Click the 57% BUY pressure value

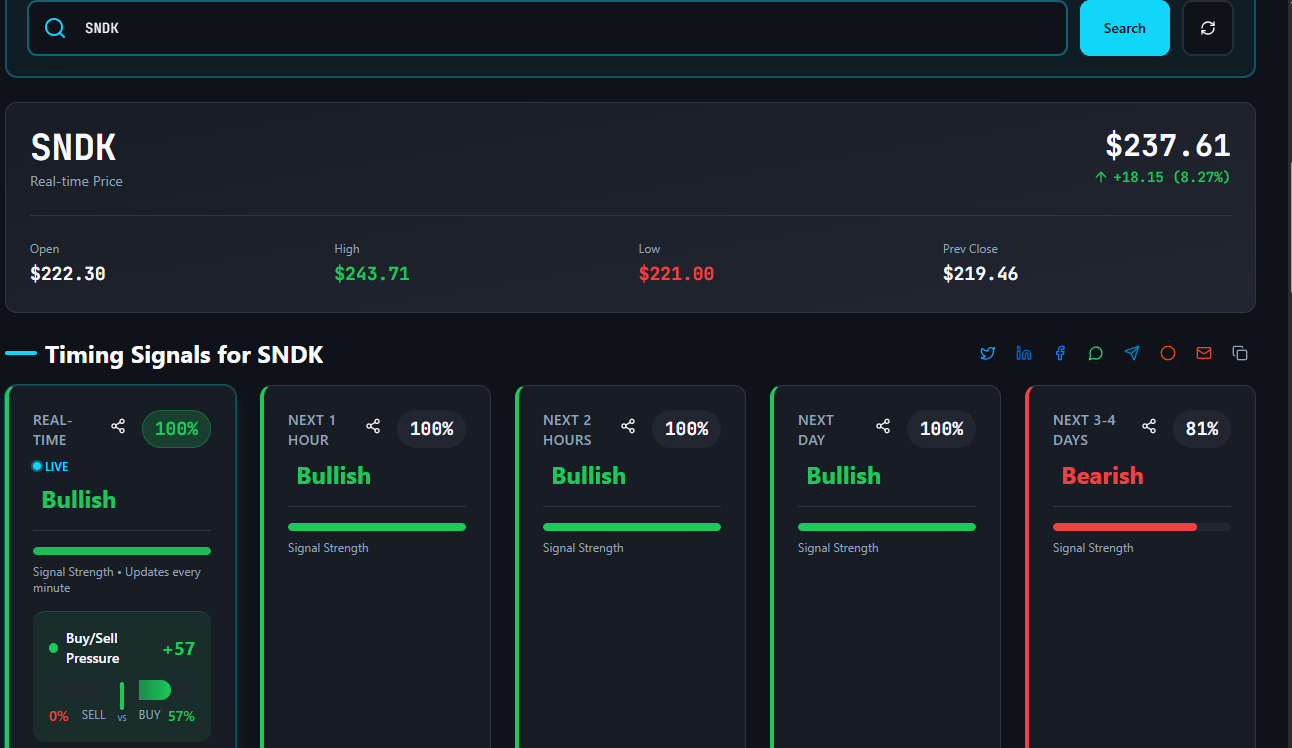(181, 716)
